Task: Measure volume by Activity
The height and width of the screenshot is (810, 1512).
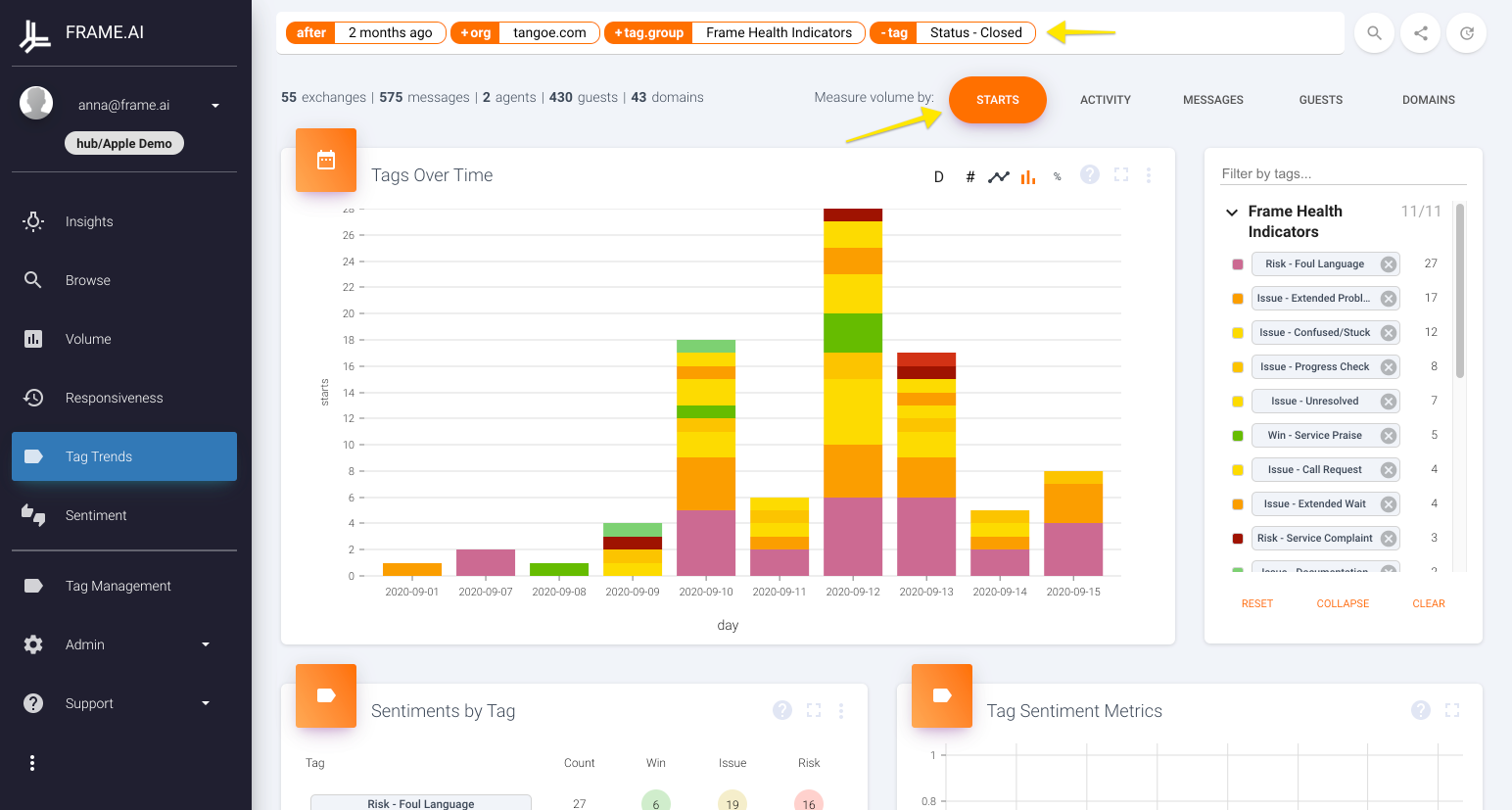Action: pyautogui.click(x=1106, y=100)
